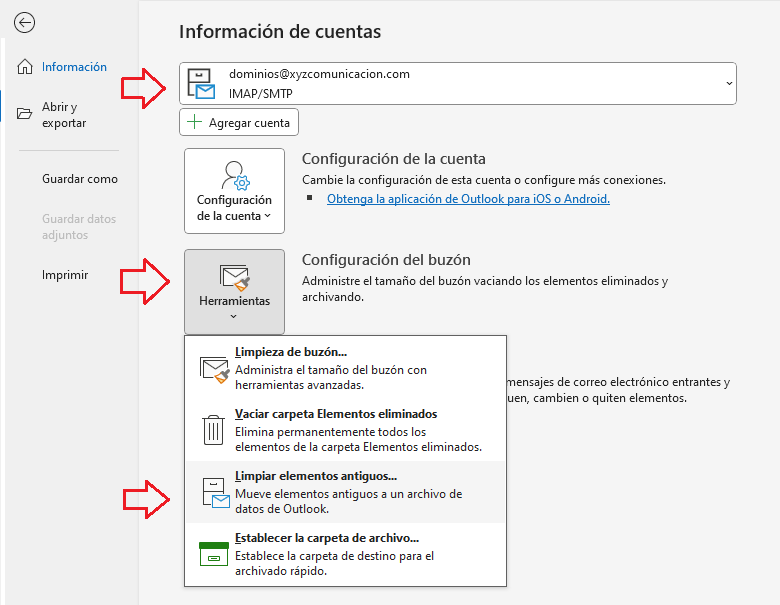Expand the account selector dropdown chevron
780x605 pixels.
click(725, 84)
